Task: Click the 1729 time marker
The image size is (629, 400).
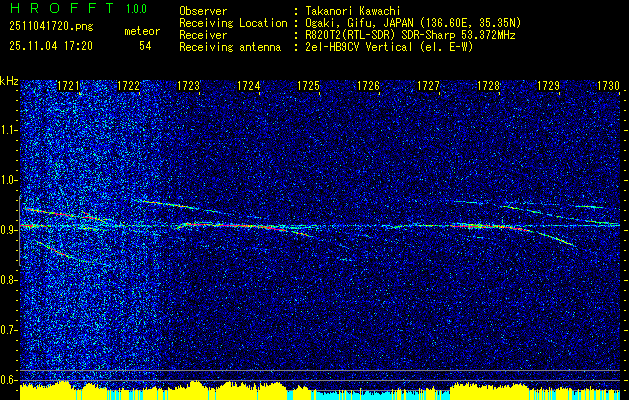Action: pyautogui.click(x=548, y=85)
